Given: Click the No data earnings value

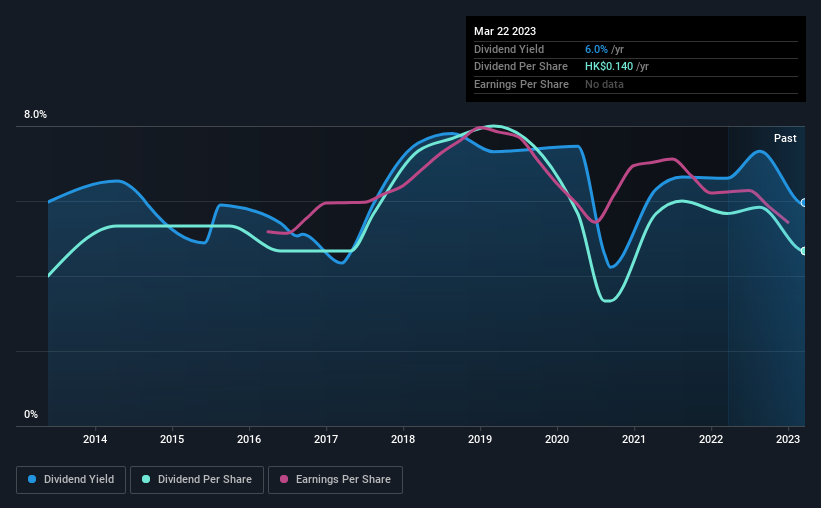Looking at the screenshot, I should [604, 84].
